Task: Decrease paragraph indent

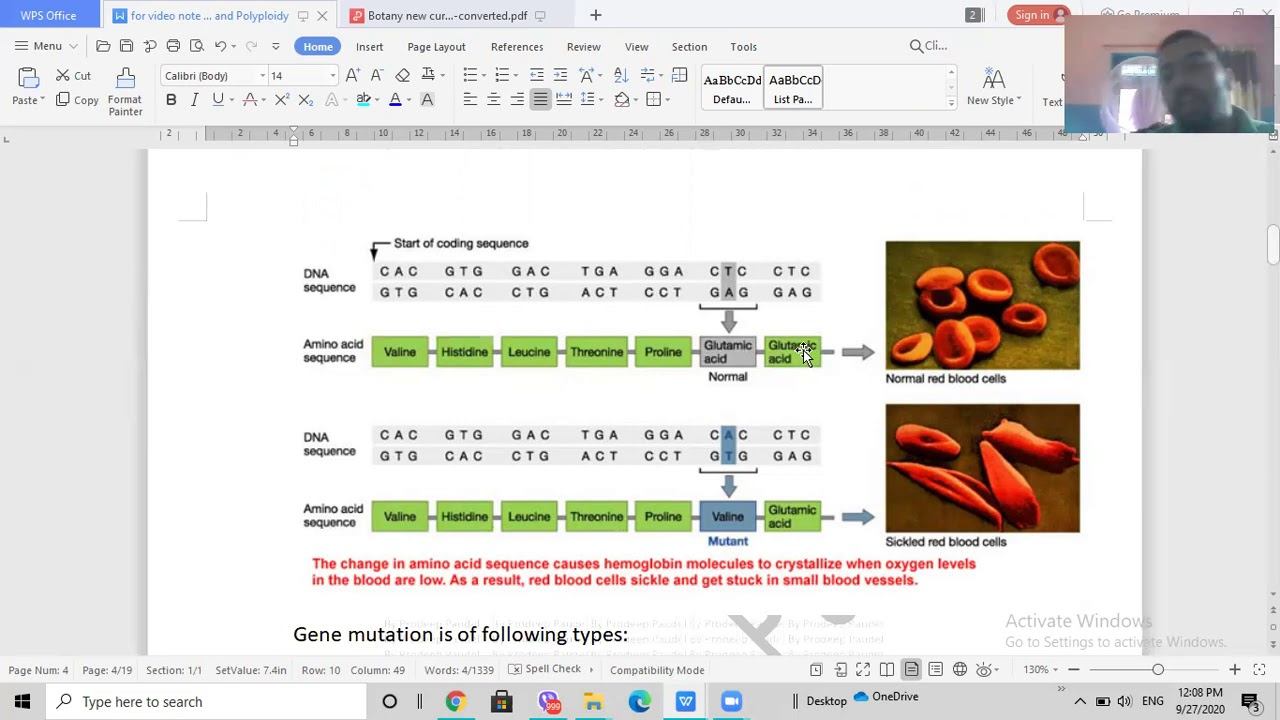Action: pyautogui.click(x=537, y=75)
